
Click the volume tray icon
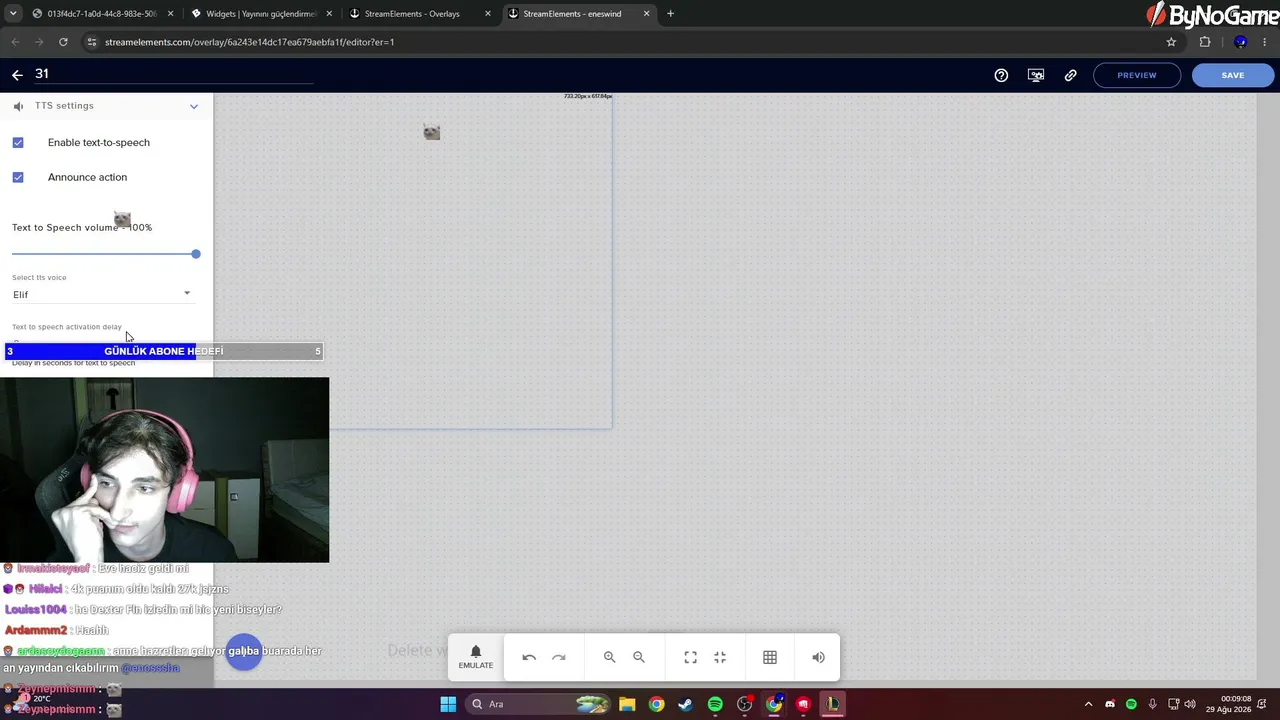(1190, 704)
